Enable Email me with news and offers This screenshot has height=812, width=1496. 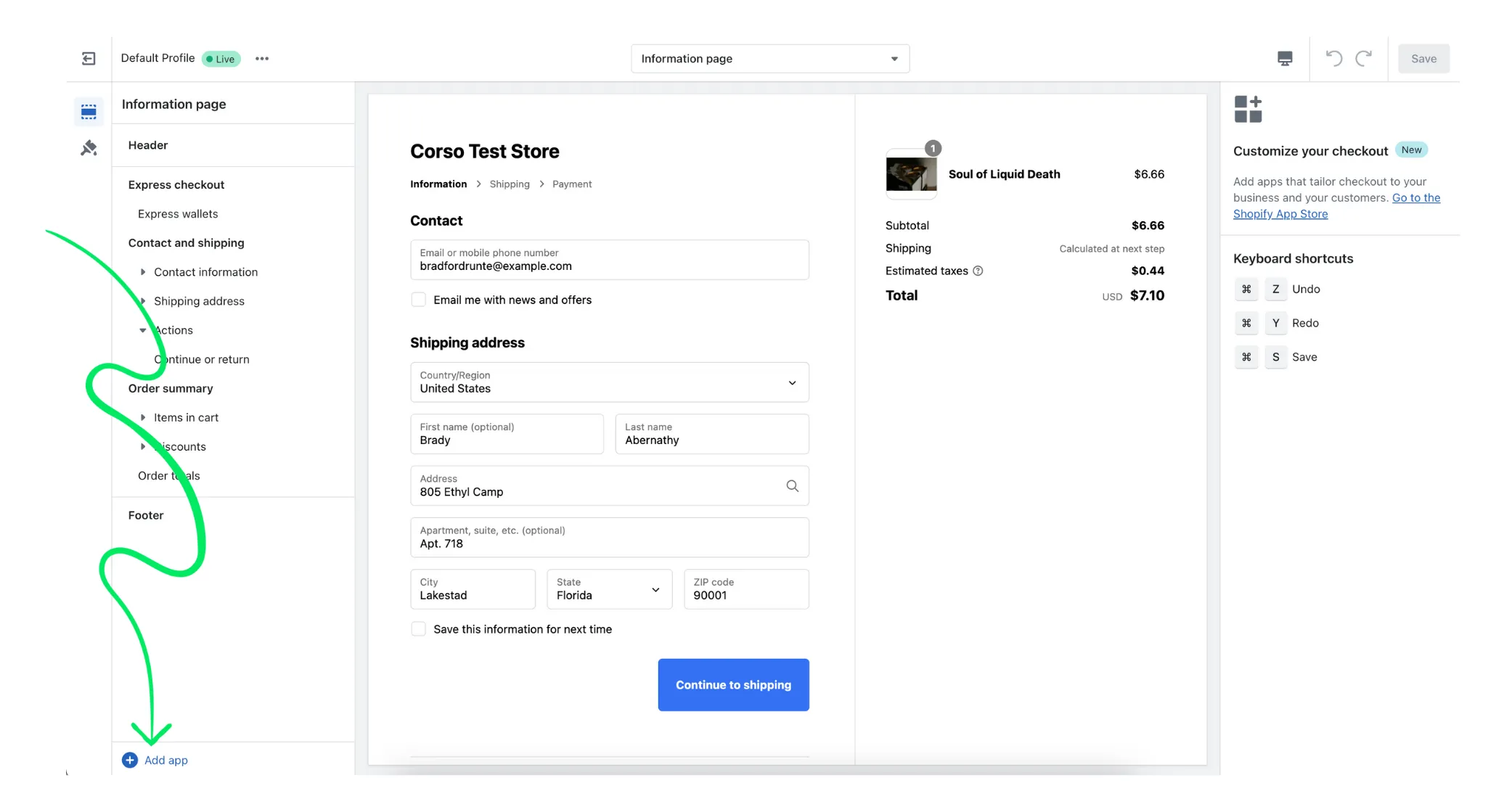418,299
